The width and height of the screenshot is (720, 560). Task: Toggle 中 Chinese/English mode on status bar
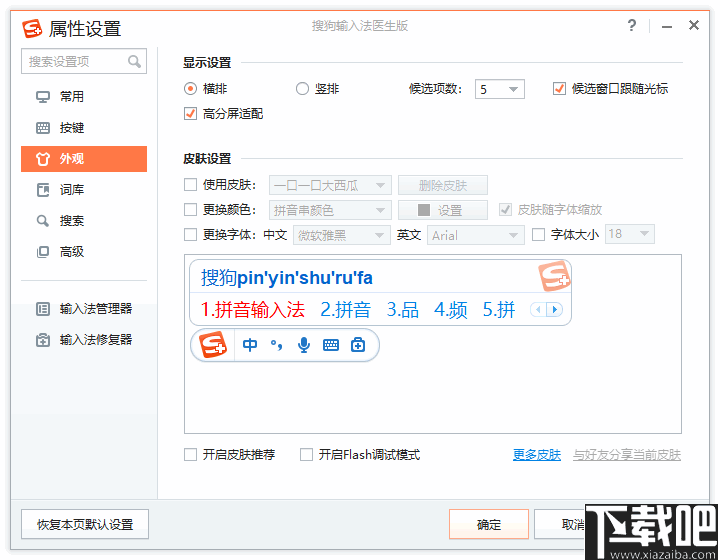pyautogui.click(x=250, y=345)
